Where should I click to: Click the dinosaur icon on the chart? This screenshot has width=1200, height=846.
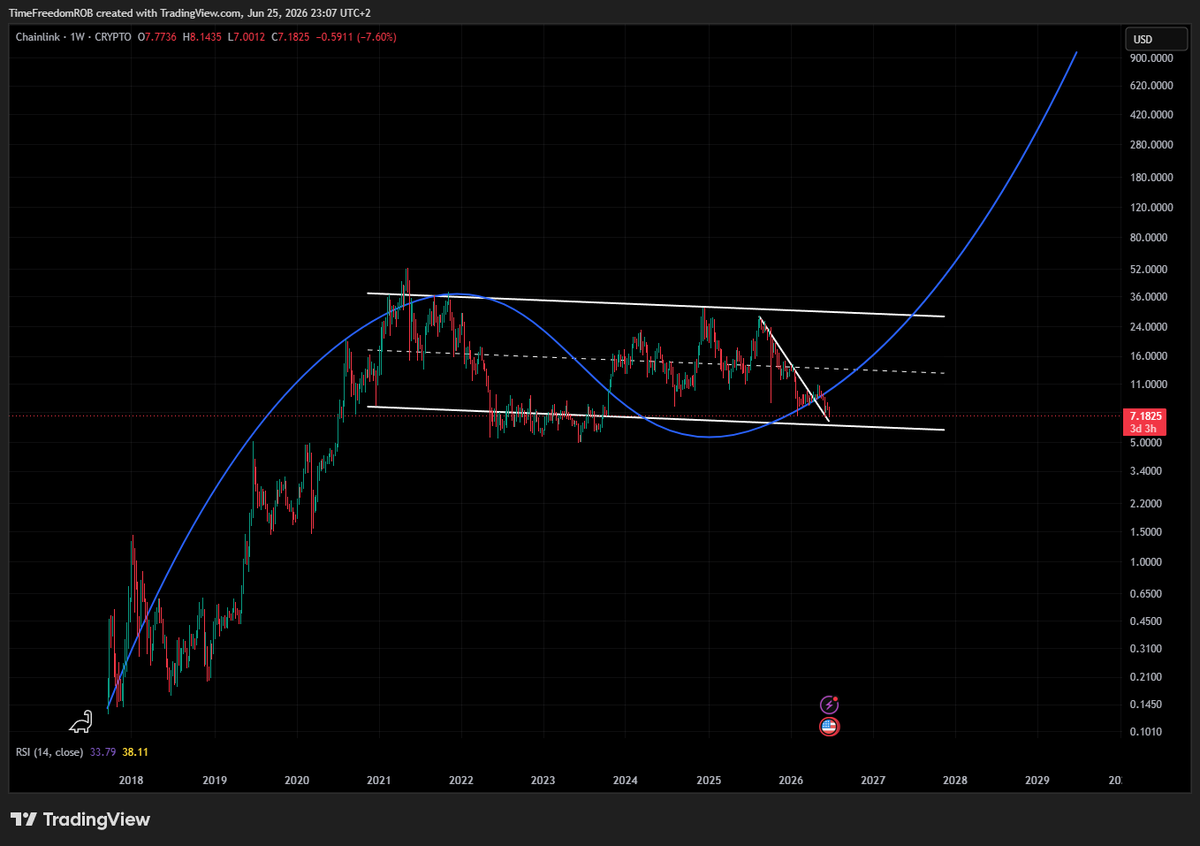pos(81,721)
